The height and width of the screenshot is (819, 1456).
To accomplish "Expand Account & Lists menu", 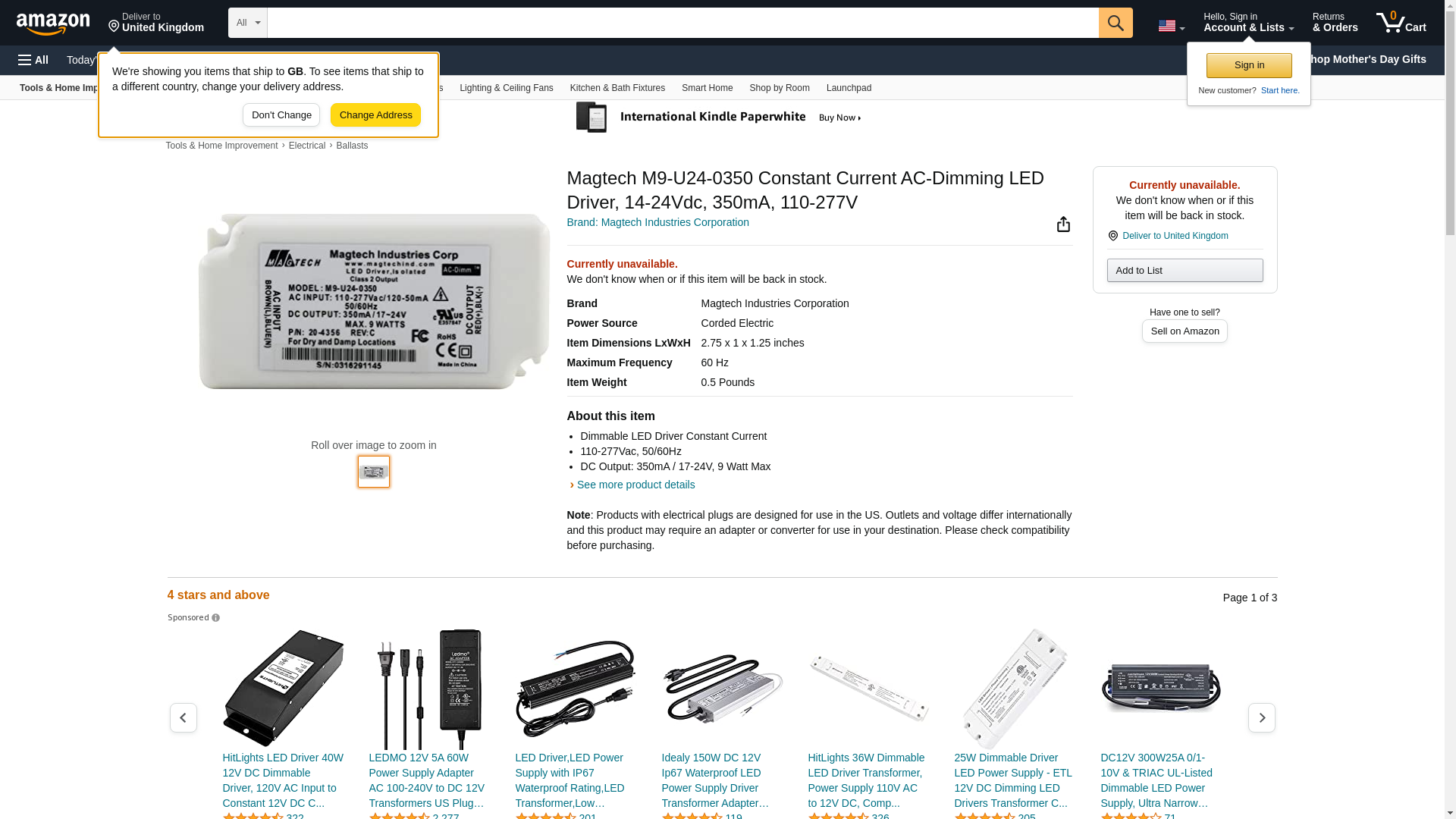I will coord(1248,23).
